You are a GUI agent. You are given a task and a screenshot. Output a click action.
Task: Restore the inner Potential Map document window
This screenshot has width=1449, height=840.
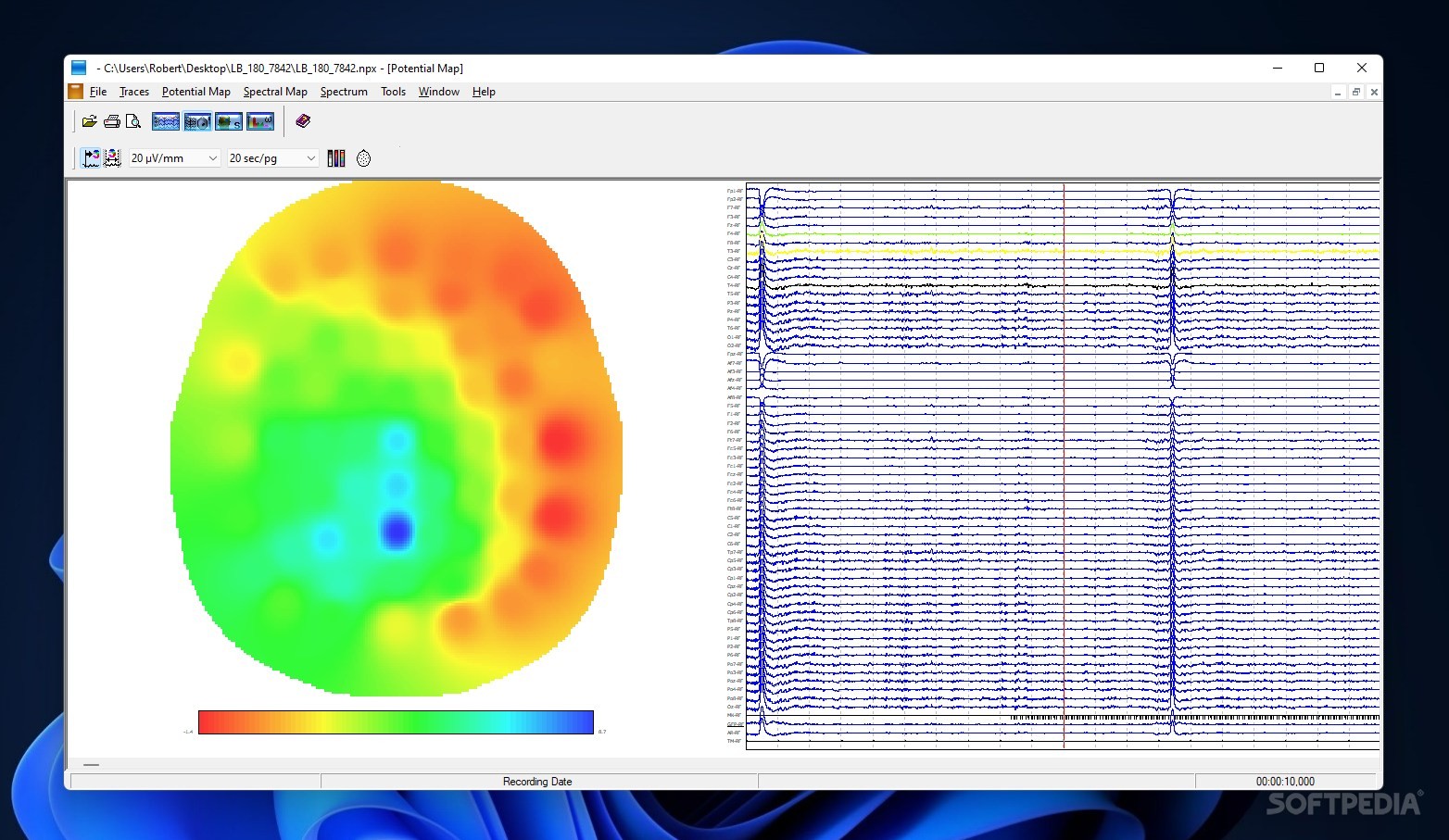(x=1356, y=93)
